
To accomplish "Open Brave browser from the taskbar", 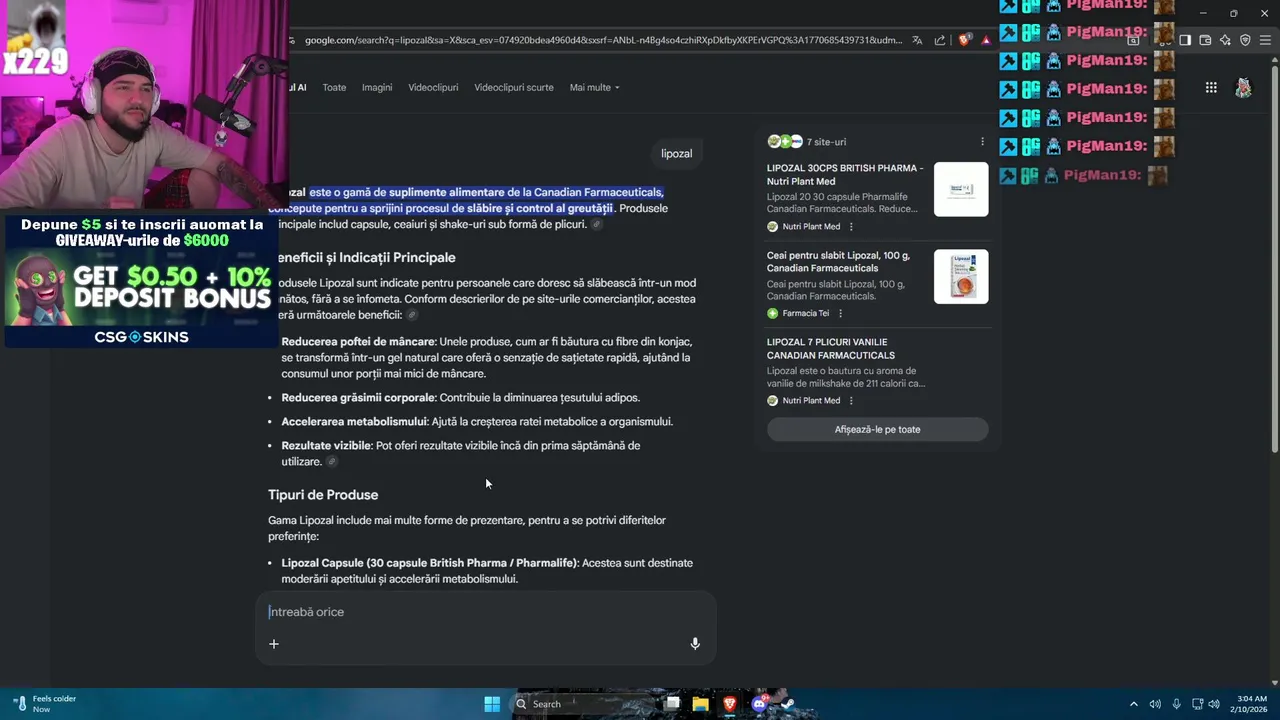I will click(730, 704).
